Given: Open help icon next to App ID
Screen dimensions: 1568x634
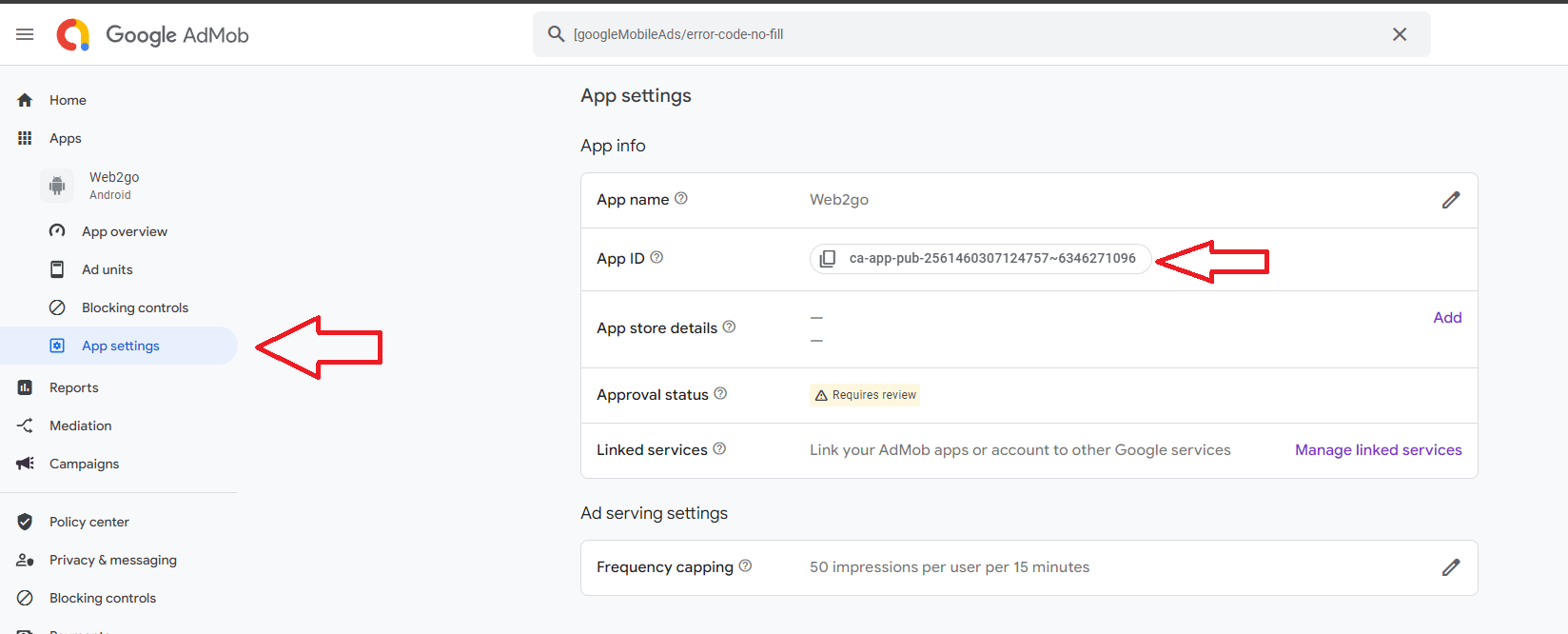Looking at the screenshot, I should [x=657, y=257].
